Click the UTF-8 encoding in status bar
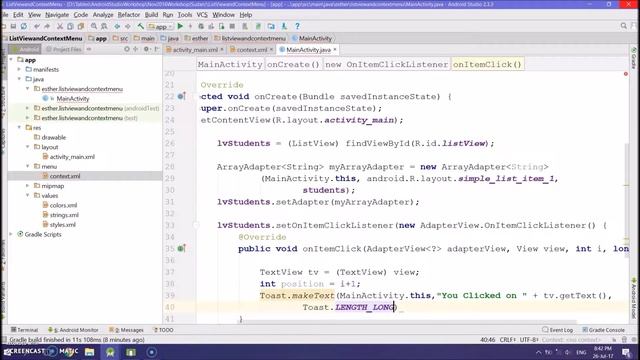The height and width of the screenshot is (360, 640). tap(530, 340)
